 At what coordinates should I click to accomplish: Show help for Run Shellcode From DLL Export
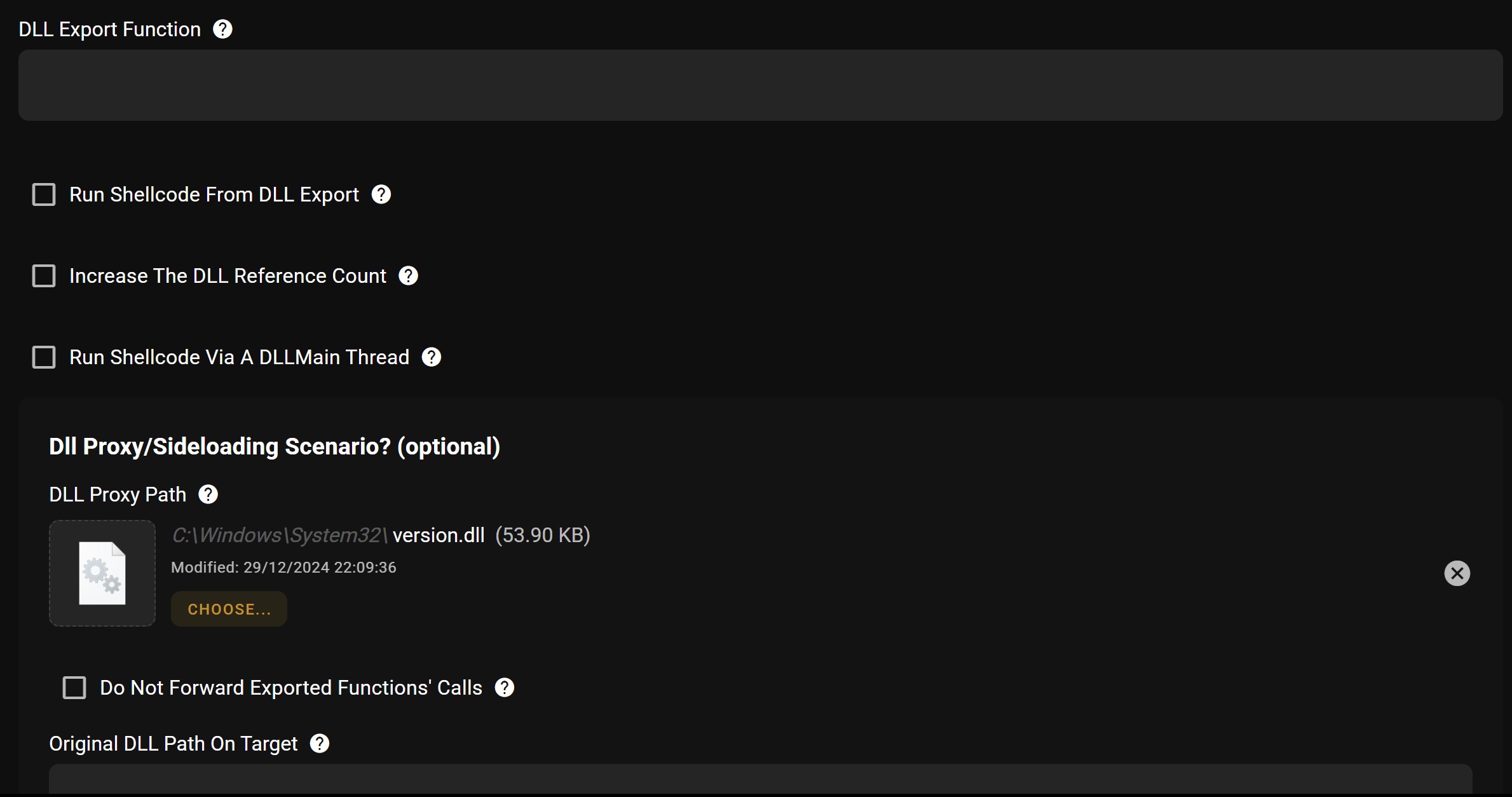381,194
